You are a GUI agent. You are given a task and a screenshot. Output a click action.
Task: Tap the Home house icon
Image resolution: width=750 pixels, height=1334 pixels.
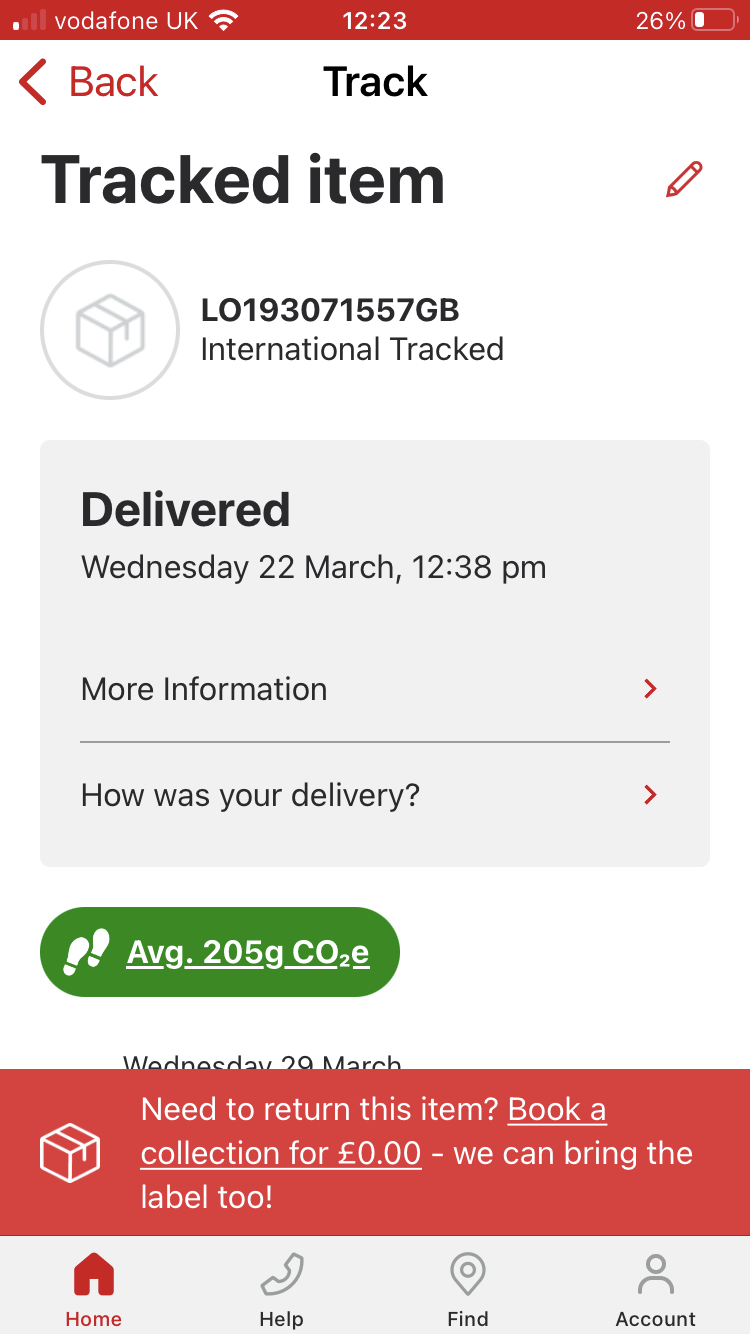point(94,1276)
